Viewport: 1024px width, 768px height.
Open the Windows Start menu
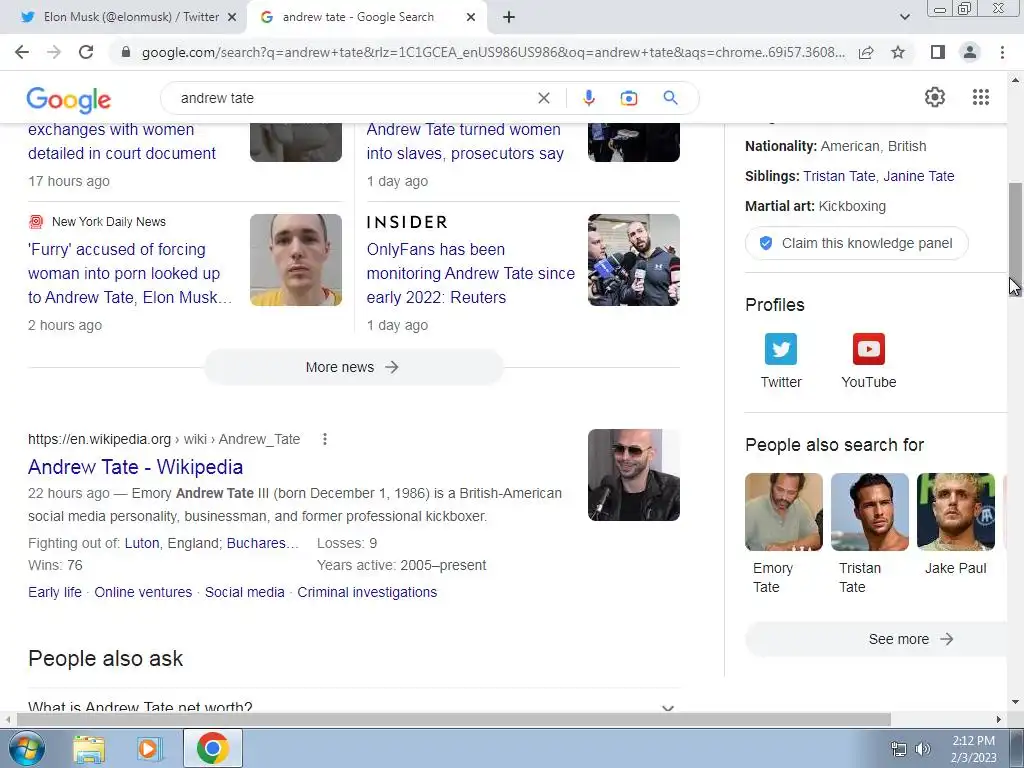coord(27,748)
